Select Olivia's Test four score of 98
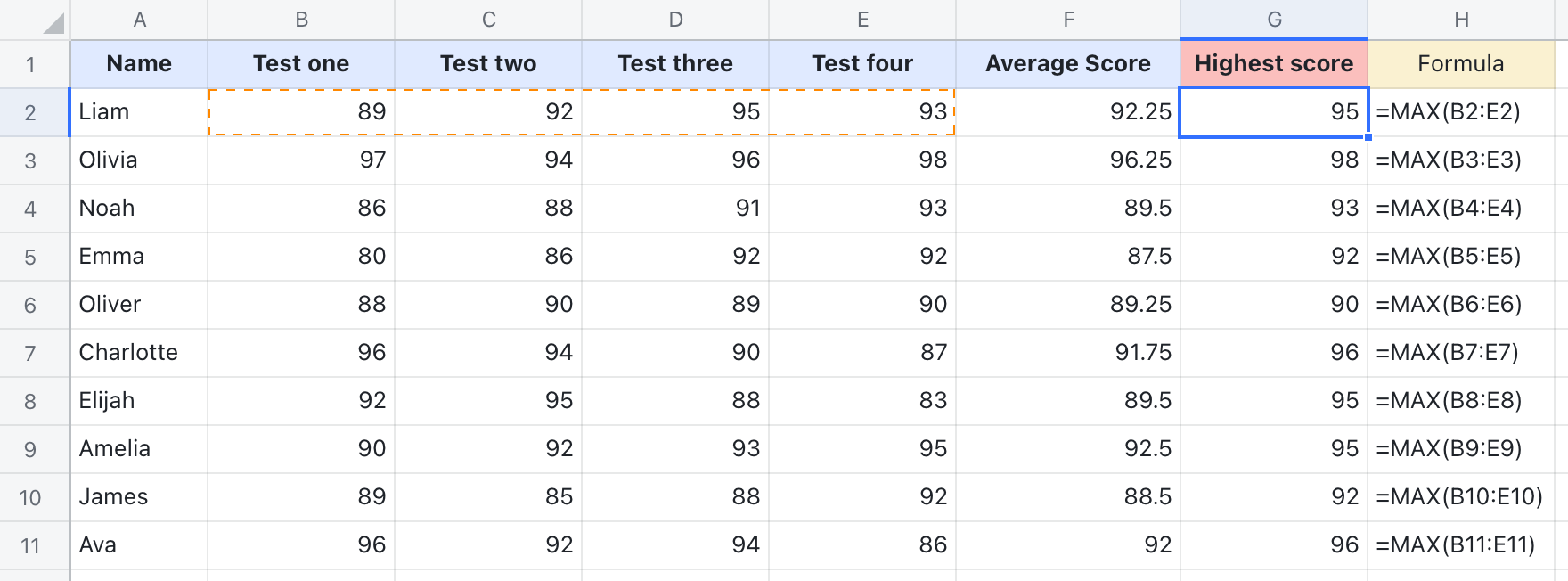1568x581 pixels. pos(862,160)
